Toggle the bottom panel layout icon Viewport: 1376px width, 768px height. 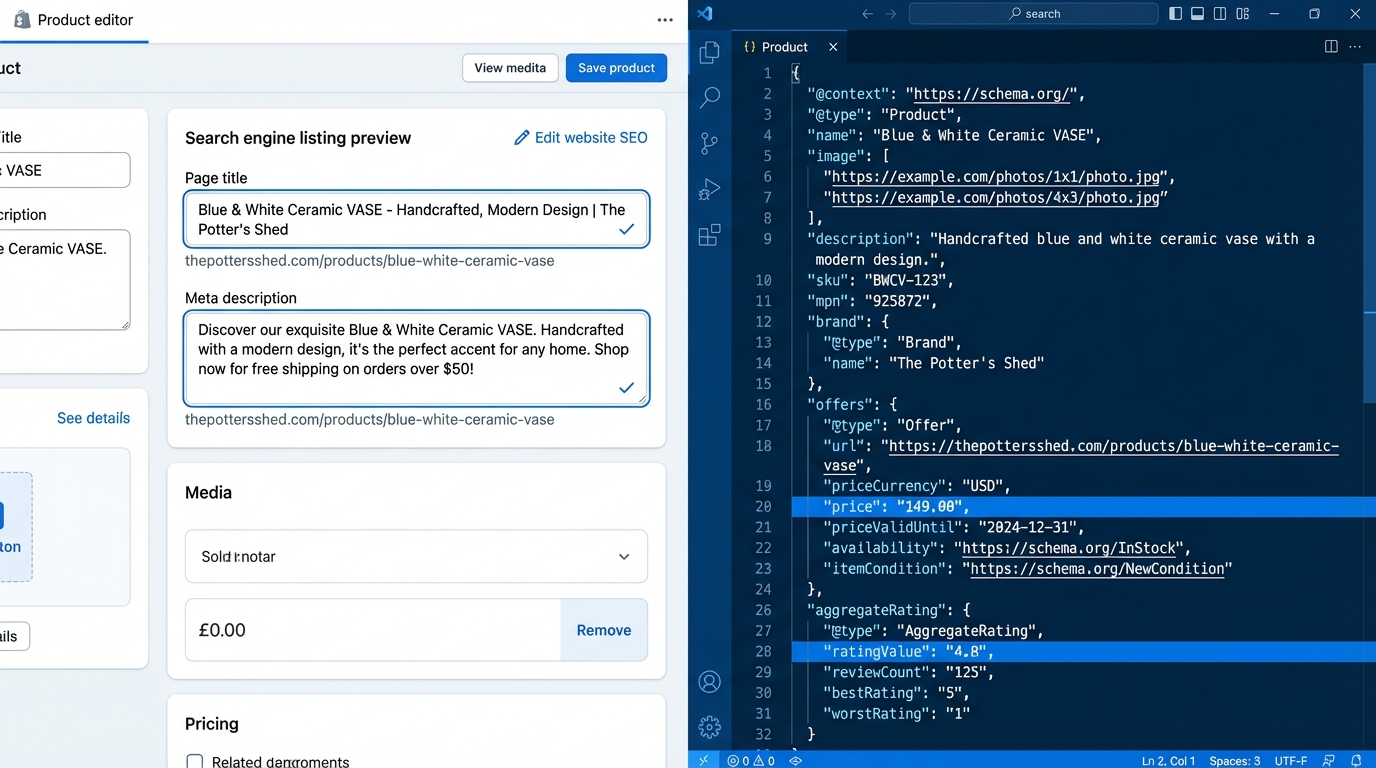click(x=1197, y=14)
